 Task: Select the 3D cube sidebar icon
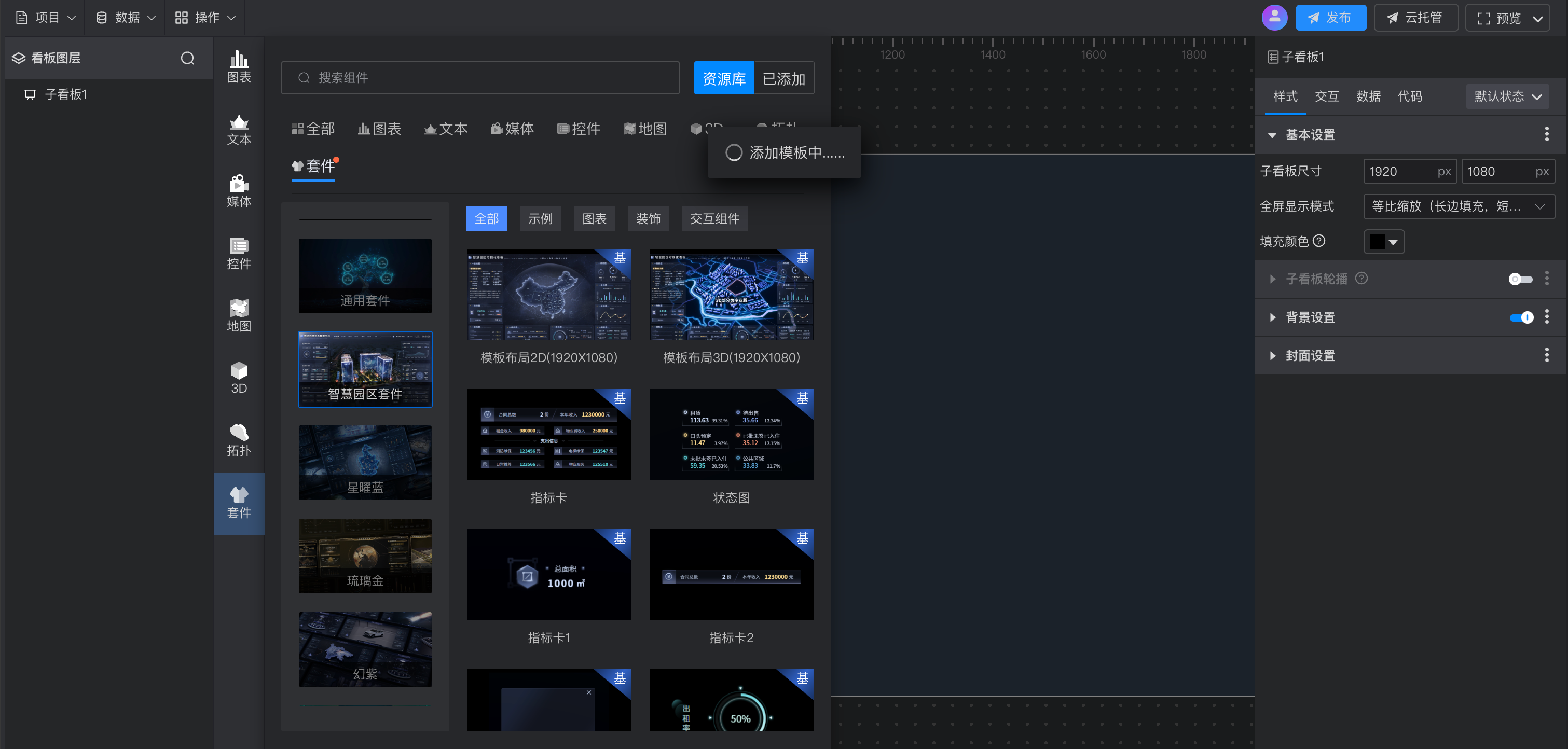click(x=239, y=377)
